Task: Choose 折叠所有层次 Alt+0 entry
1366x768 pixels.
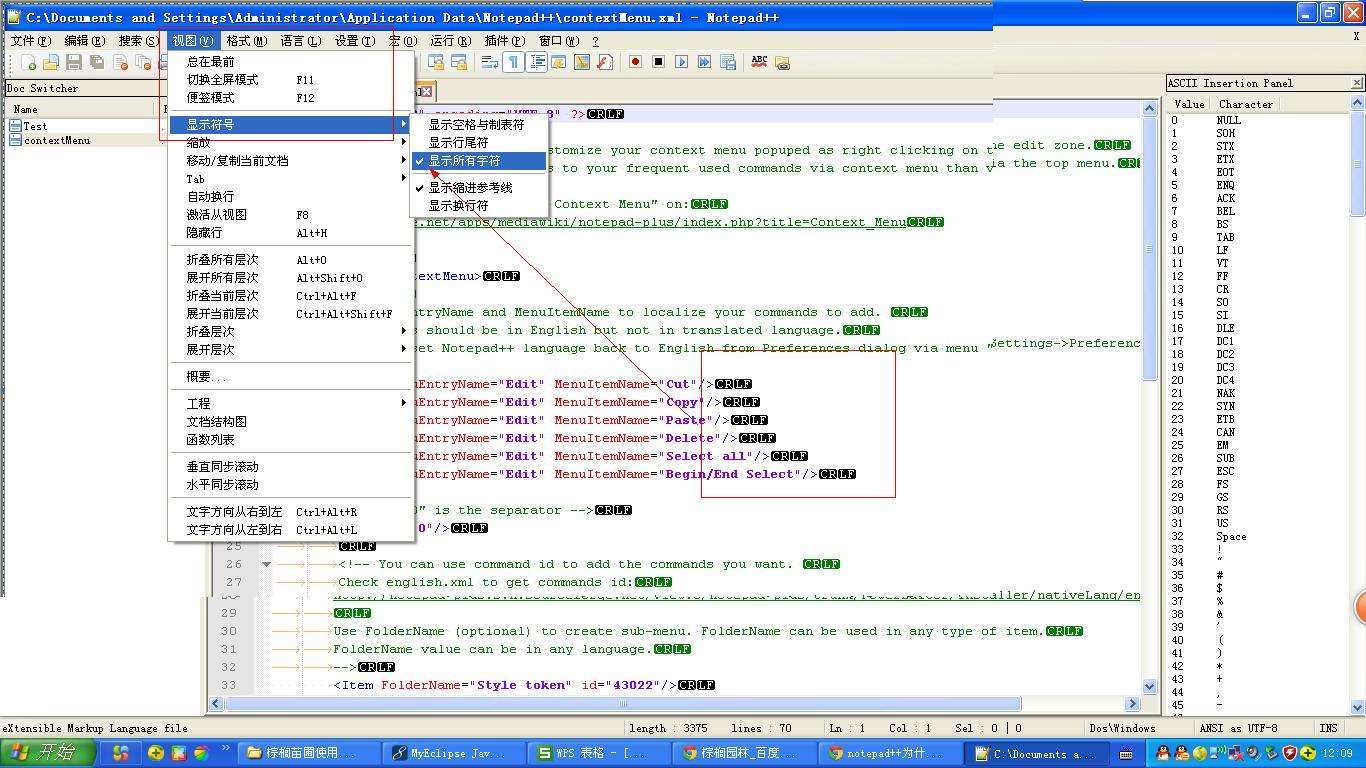Action: (x=290, y=260)
